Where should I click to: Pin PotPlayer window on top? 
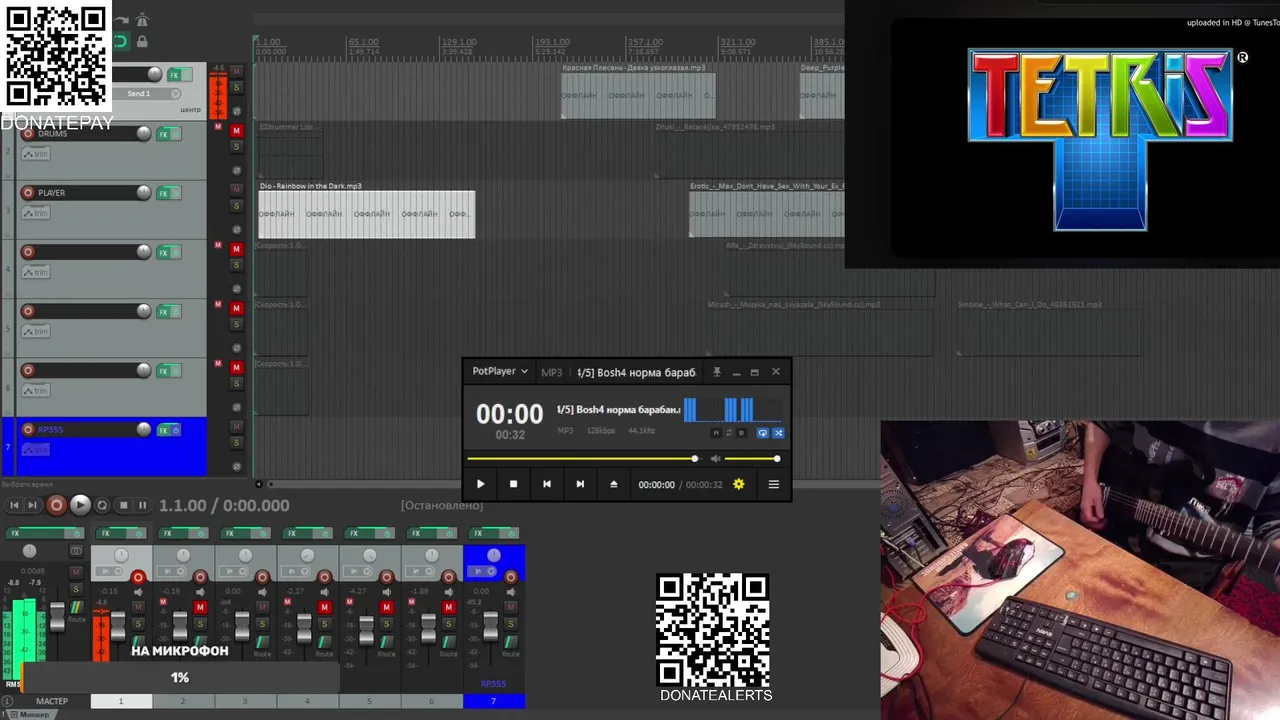tap(716, 372)
